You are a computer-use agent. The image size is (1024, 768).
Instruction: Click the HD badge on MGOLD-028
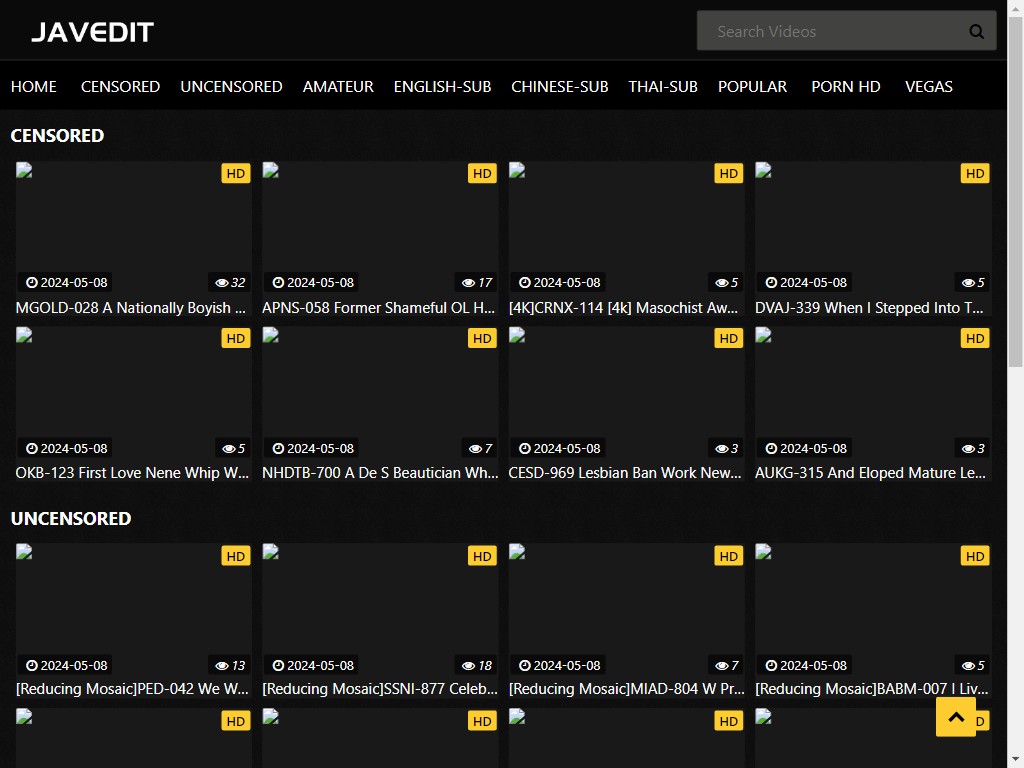click(235, 173)
